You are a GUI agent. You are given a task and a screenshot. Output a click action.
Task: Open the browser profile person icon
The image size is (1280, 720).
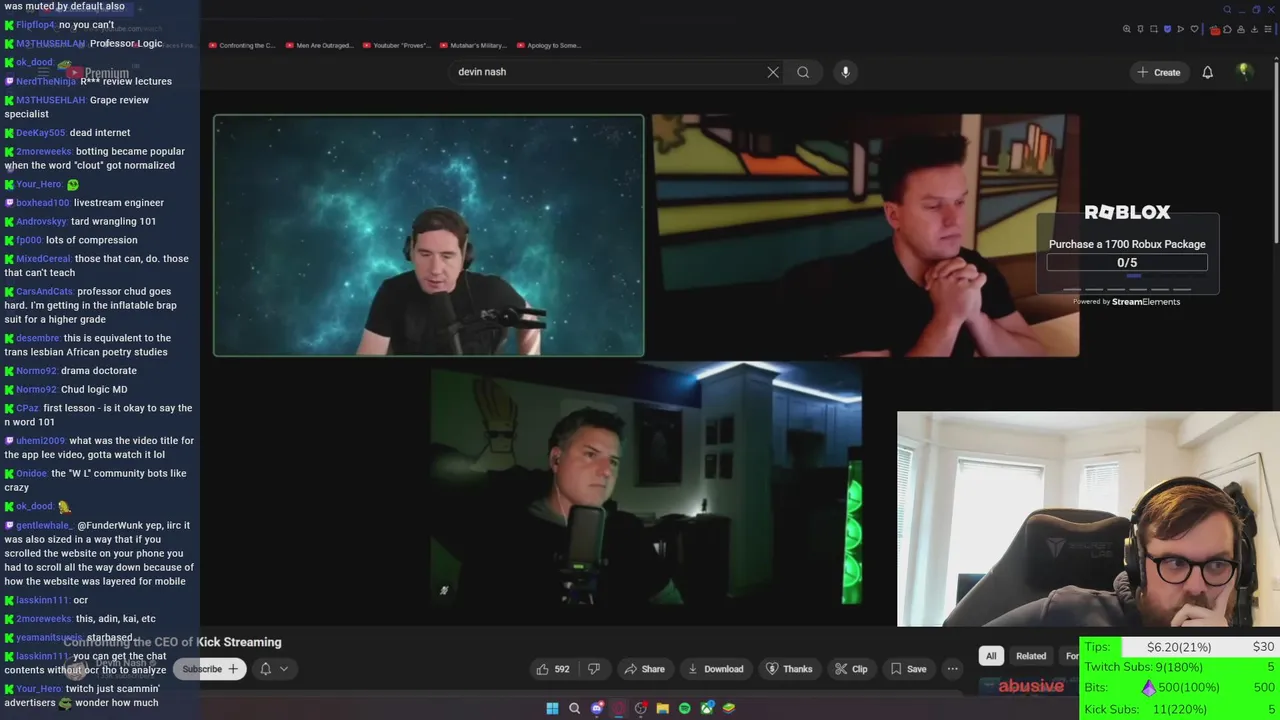click(x=1241, y=29)
